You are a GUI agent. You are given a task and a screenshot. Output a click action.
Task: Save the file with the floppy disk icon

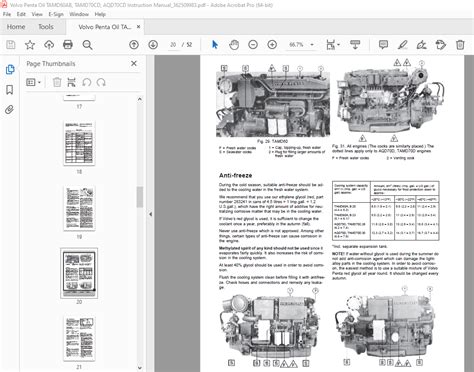click(11, 45)
